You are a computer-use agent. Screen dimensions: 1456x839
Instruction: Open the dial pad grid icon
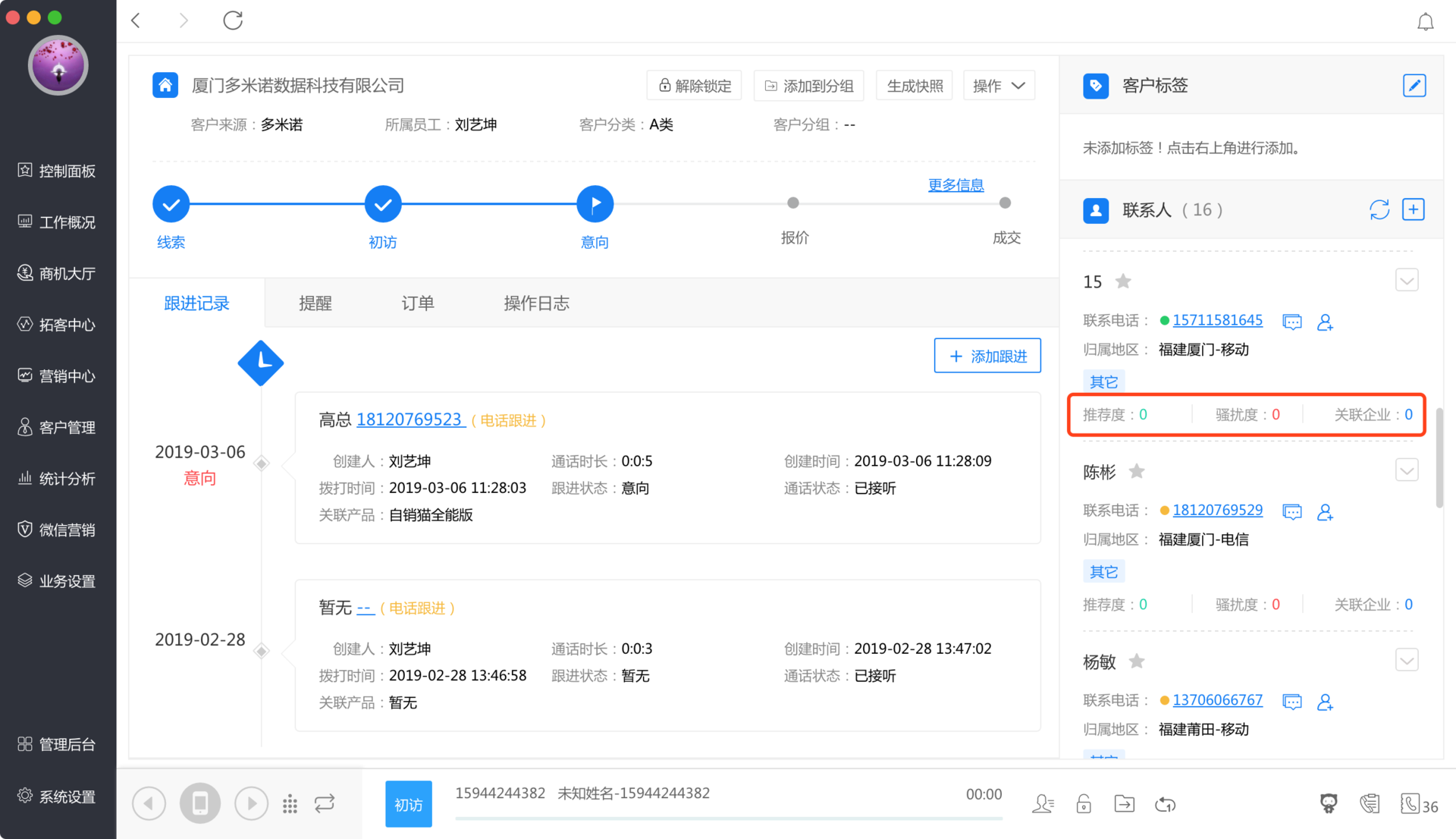coord(290,804)
